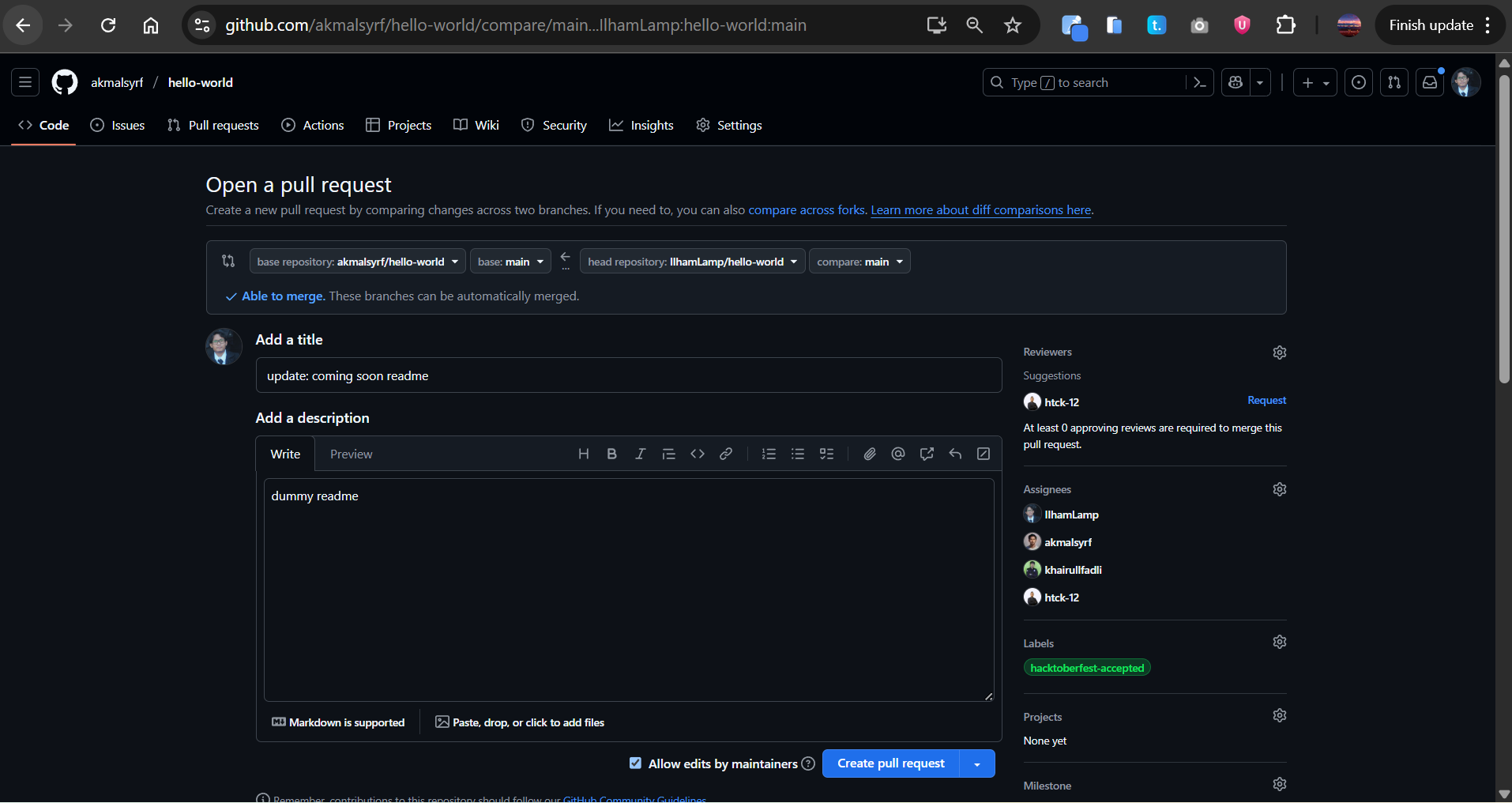Image resolution: width=1512 pixels, height=803 pixels.
Task: Toggle code formatting in the editor toolbar
Action: coord(697,454)
